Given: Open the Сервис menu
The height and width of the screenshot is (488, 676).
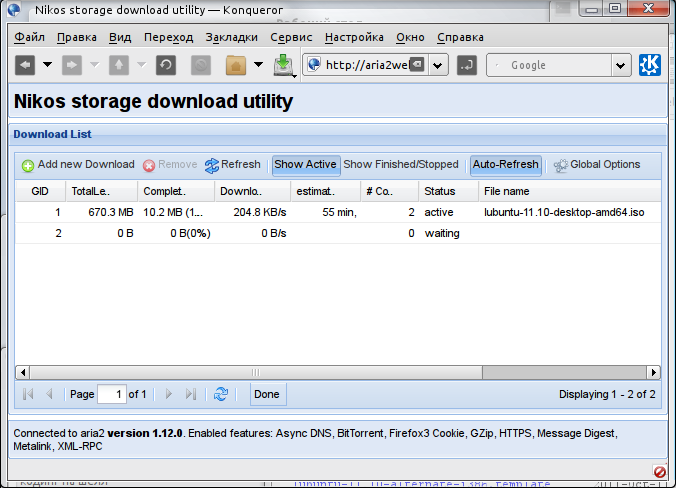Looking at the screenshot, I should (291, 38).
